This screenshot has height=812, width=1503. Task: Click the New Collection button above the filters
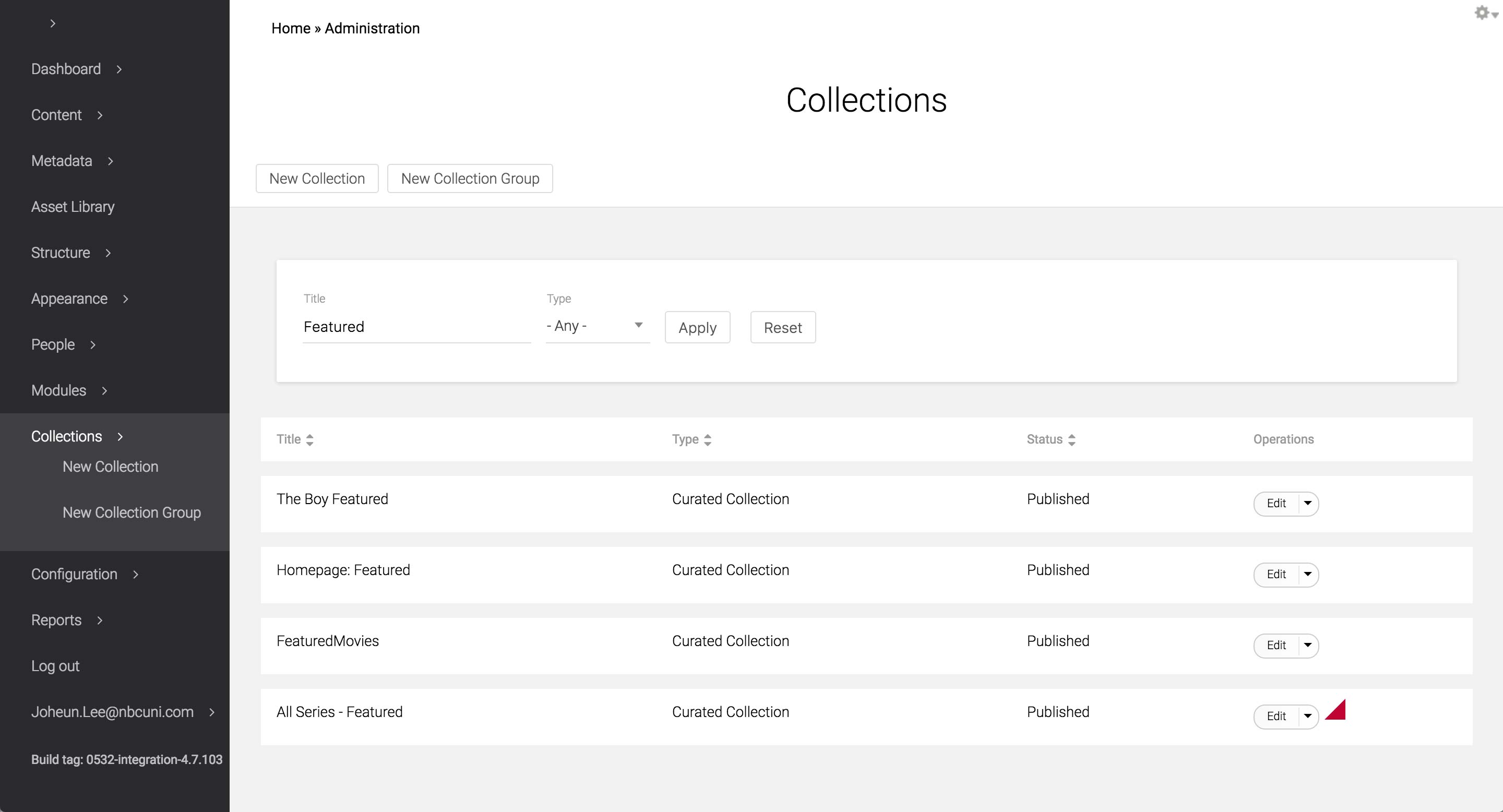click(317, 178)
